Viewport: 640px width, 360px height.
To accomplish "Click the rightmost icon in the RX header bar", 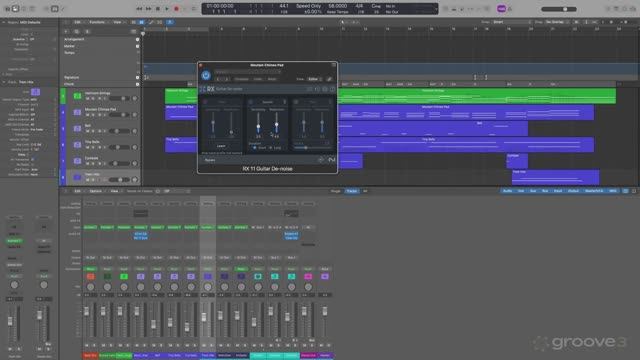I will pyautogui.click(x=332, y=89).
